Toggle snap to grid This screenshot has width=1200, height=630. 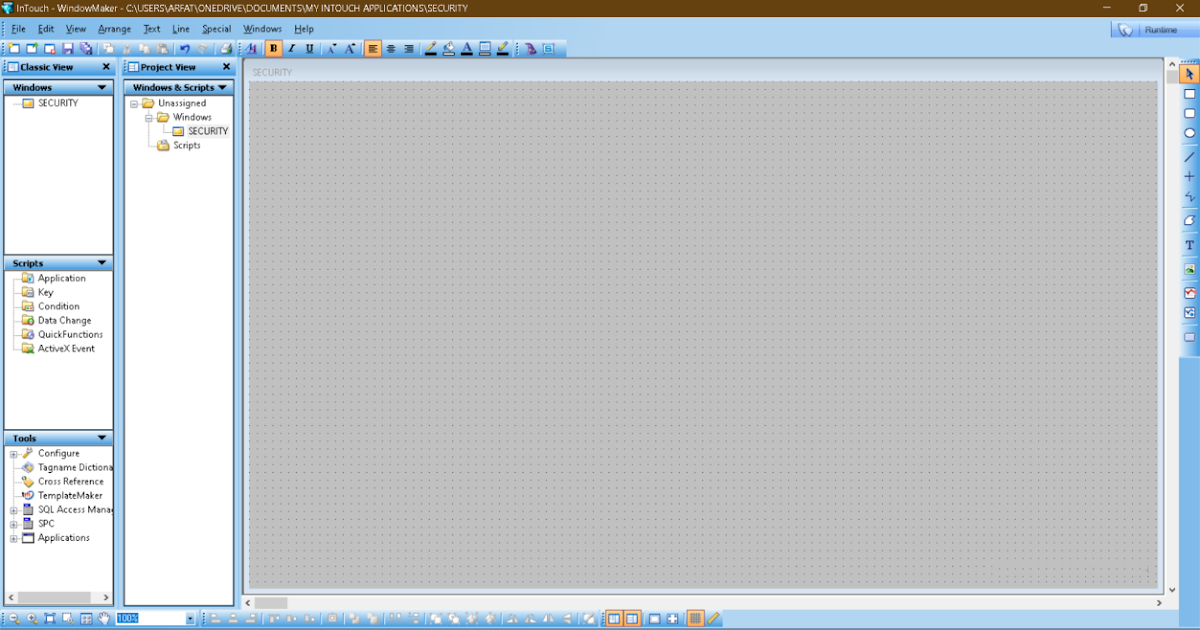pyautogui.click(x=696, y=618)
